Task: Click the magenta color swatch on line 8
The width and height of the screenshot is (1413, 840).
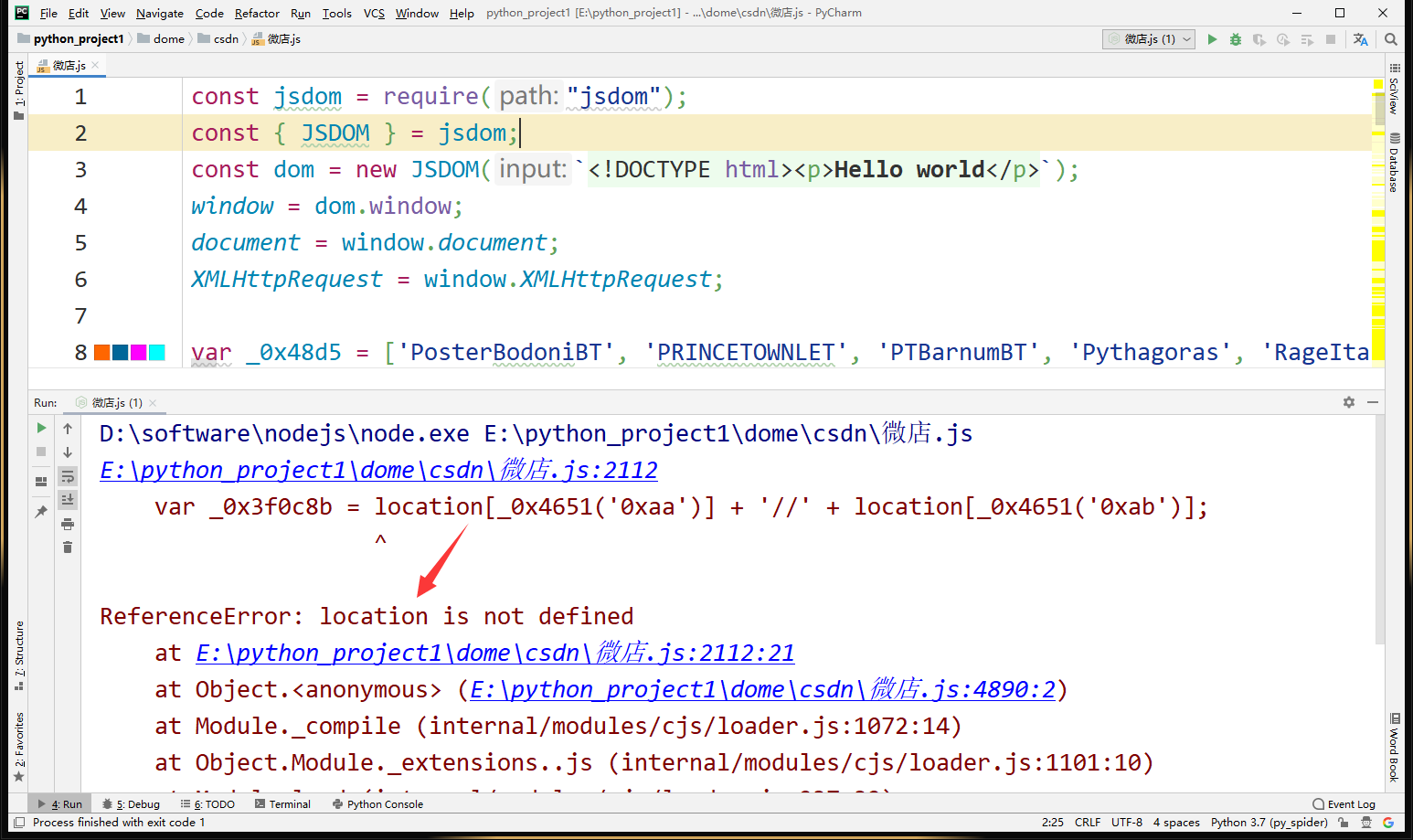Action: 139,353
